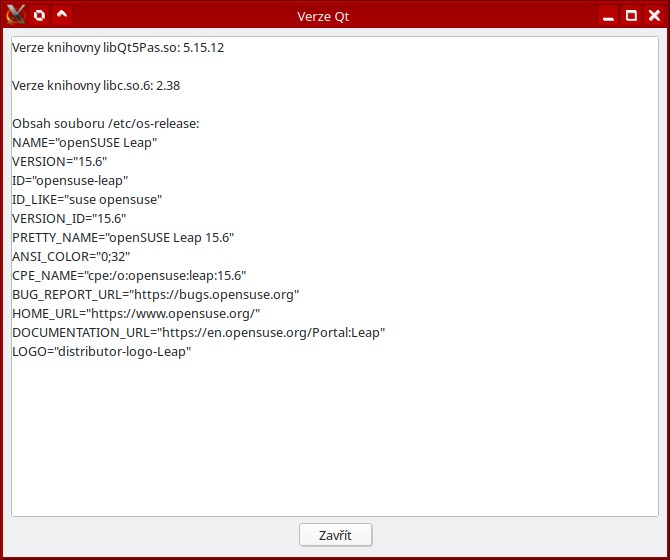Click the ID_LIKE="suse opensuse" line
Image resolution: width=670 pixels, height=560 pixels.
click(x=87, y=200)
